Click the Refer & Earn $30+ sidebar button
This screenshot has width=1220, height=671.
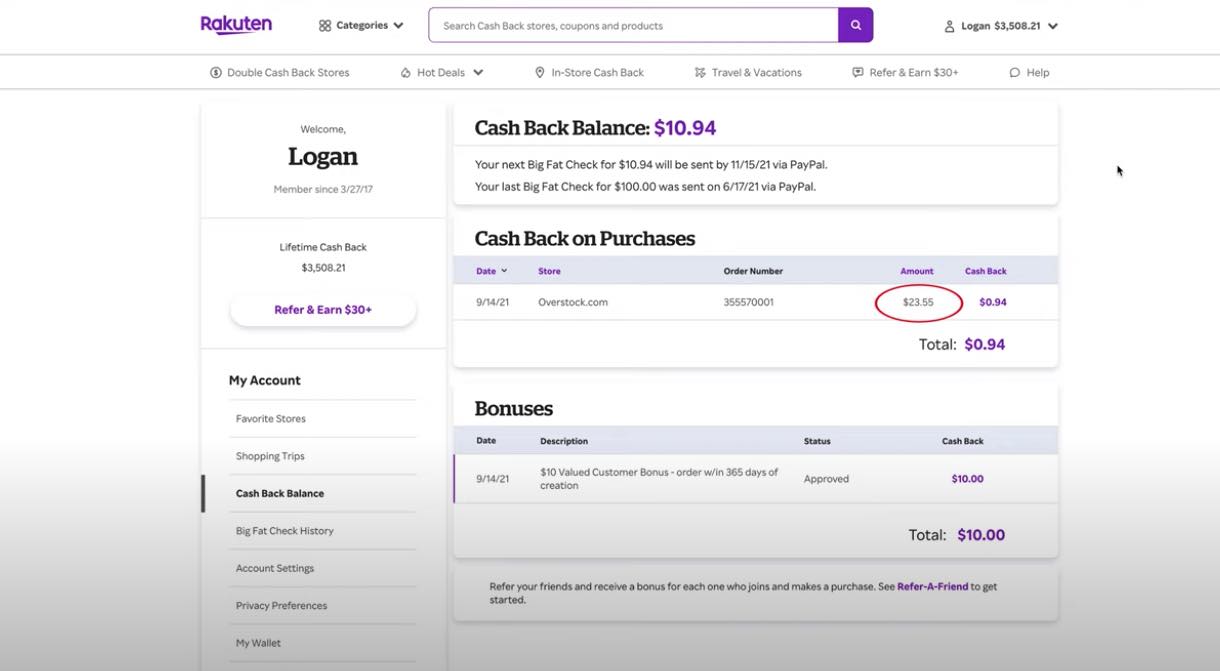point(323,310)
